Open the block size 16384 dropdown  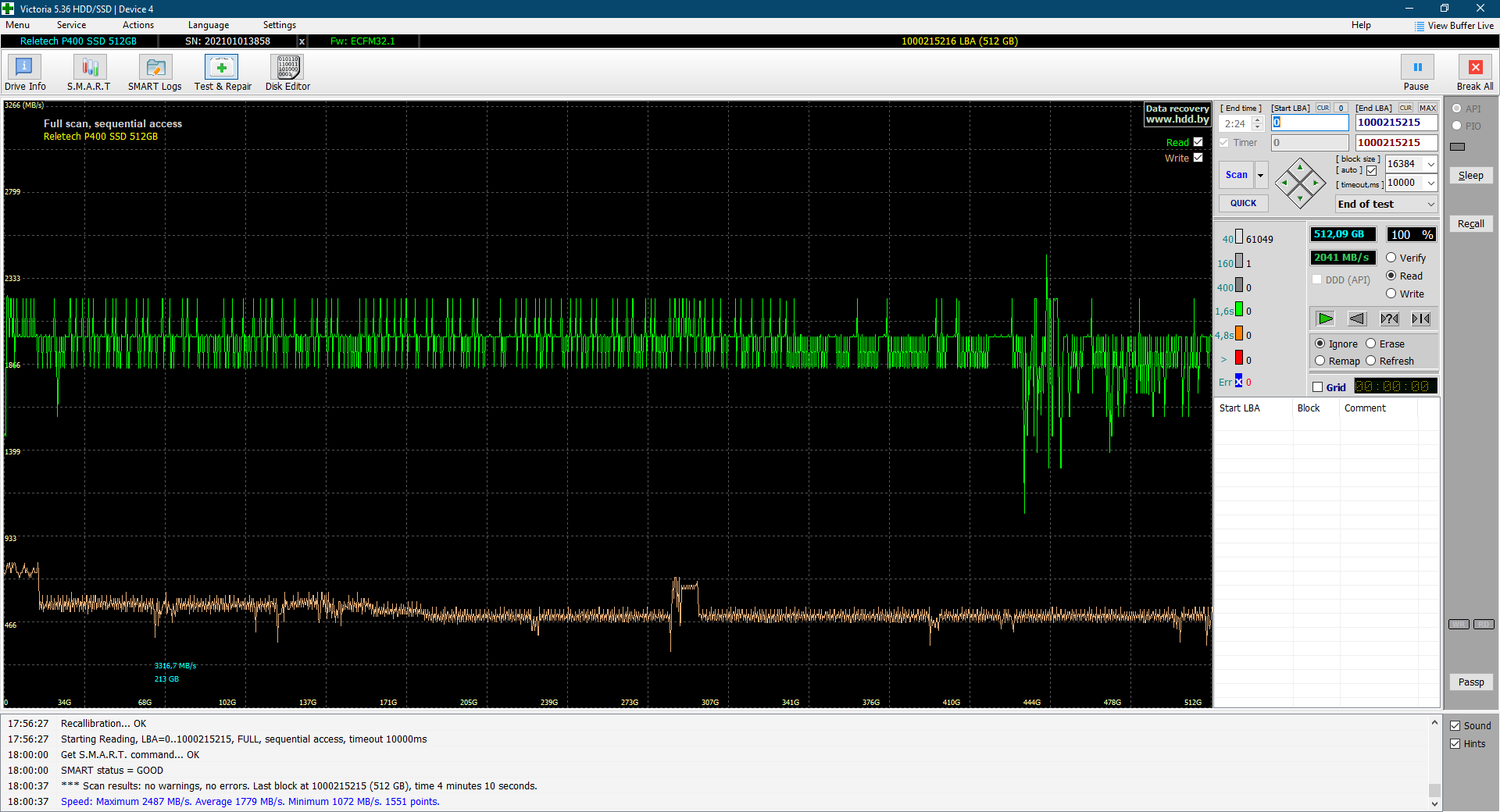[1431, 164]
